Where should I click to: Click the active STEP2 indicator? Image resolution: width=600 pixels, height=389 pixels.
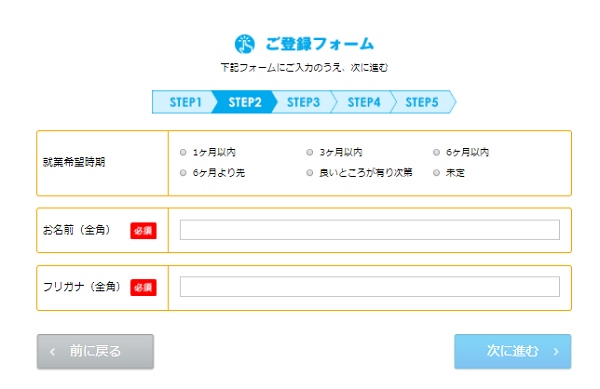[245, 102]
